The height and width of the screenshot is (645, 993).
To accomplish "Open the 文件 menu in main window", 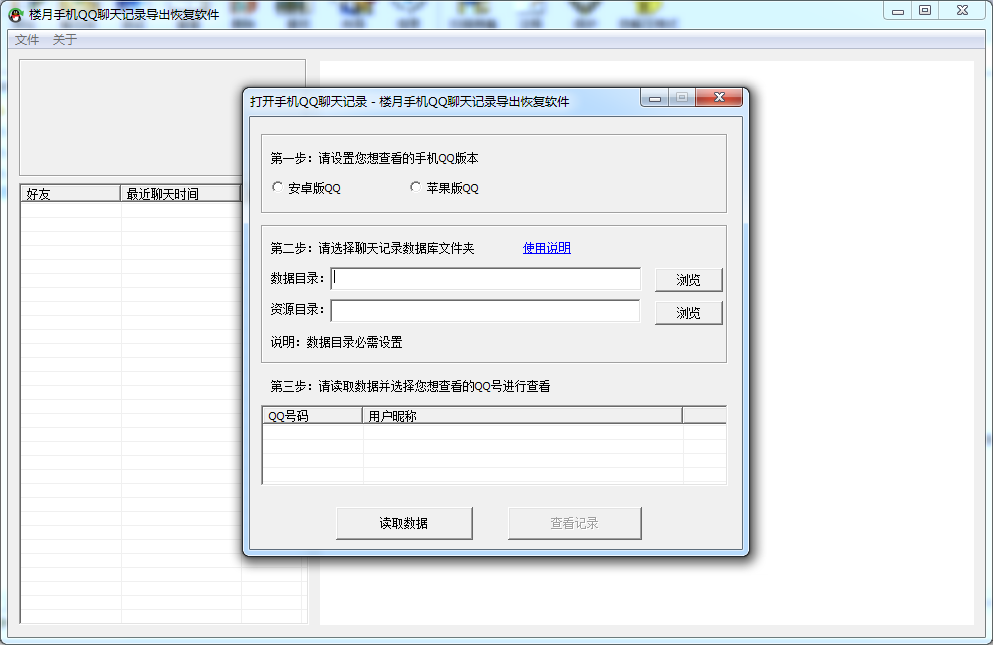I will (x=27, y=39).
